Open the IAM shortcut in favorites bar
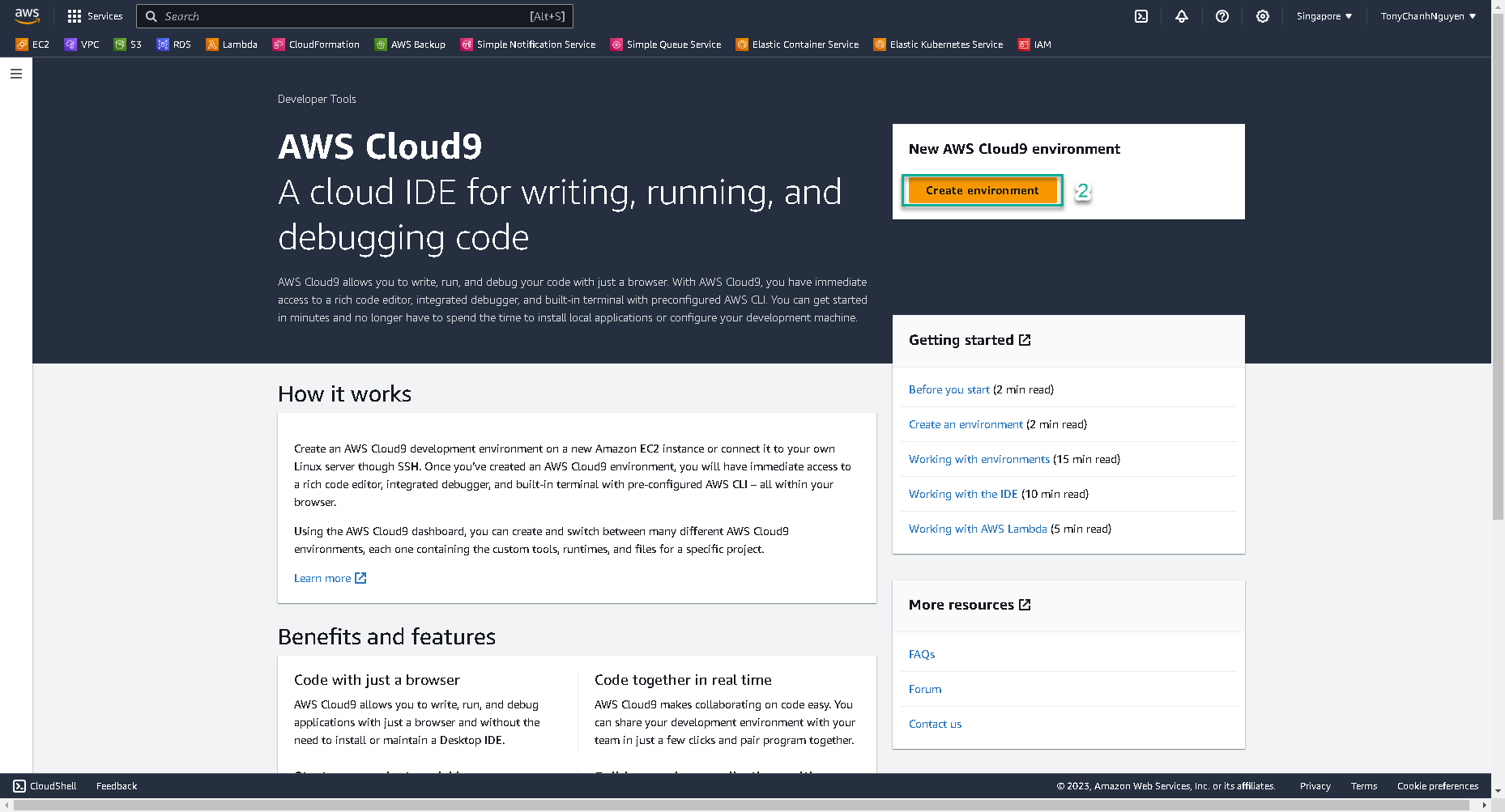The width and height of the screenshot is (1505, 812). point(1034,45)
